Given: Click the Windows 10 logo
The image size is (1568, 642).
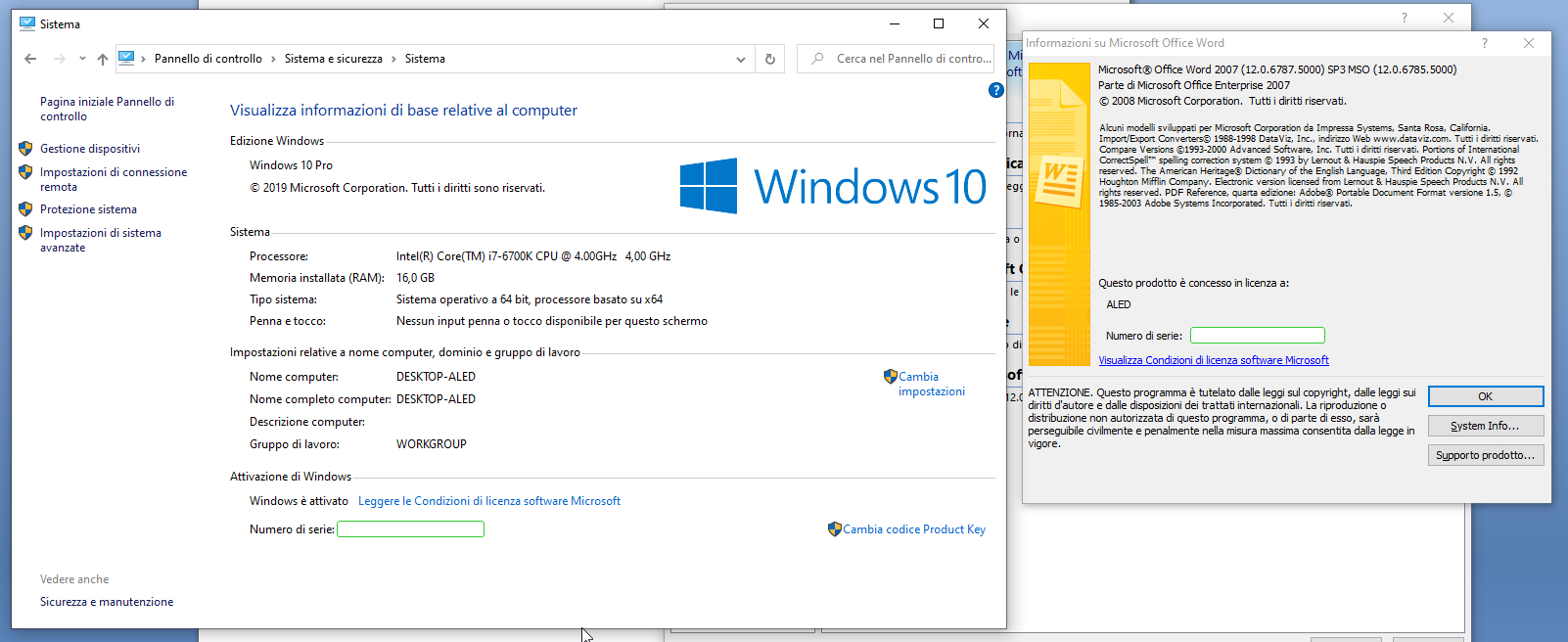Looking at the screenshot, I should [x=833, y=186].
